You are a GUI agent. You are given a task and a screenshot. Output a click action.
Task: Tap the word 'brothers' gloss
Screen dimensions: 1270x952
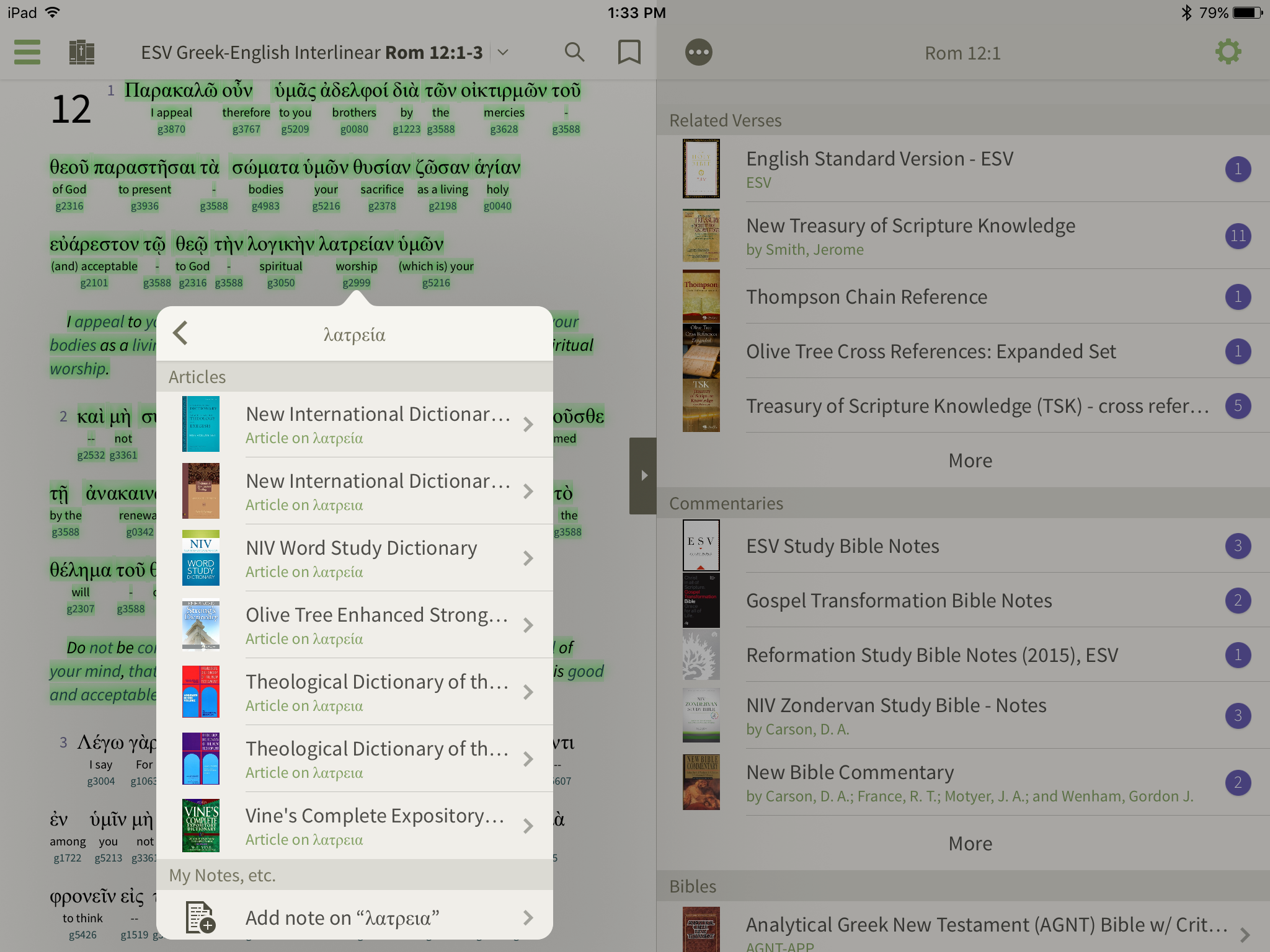tap(354, 113)
